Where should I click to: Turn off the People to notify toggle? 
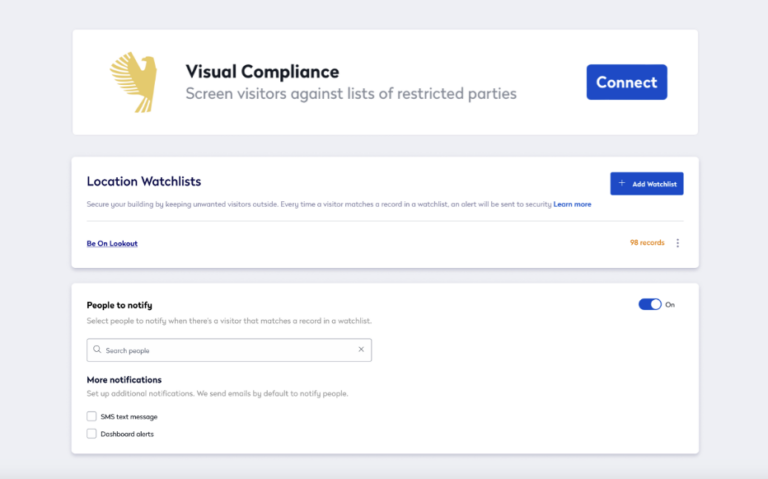649,304
